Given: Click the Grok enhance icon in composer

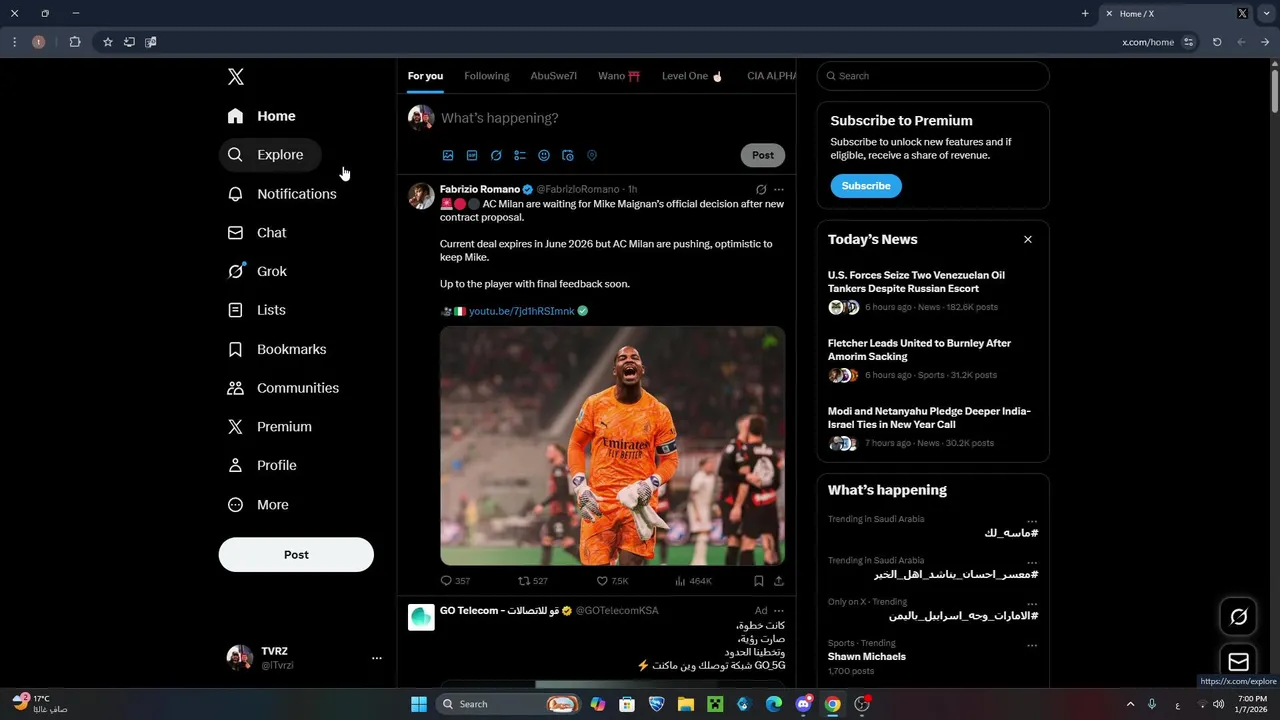Looking at the screenshot, I should [x=496, y=155].
